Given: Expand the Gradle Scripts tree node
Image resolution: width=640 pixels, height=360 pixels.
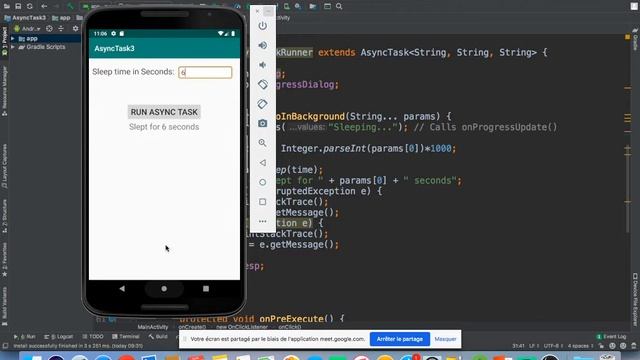Looking at the screenshot, I should click(x=13, y=47).
